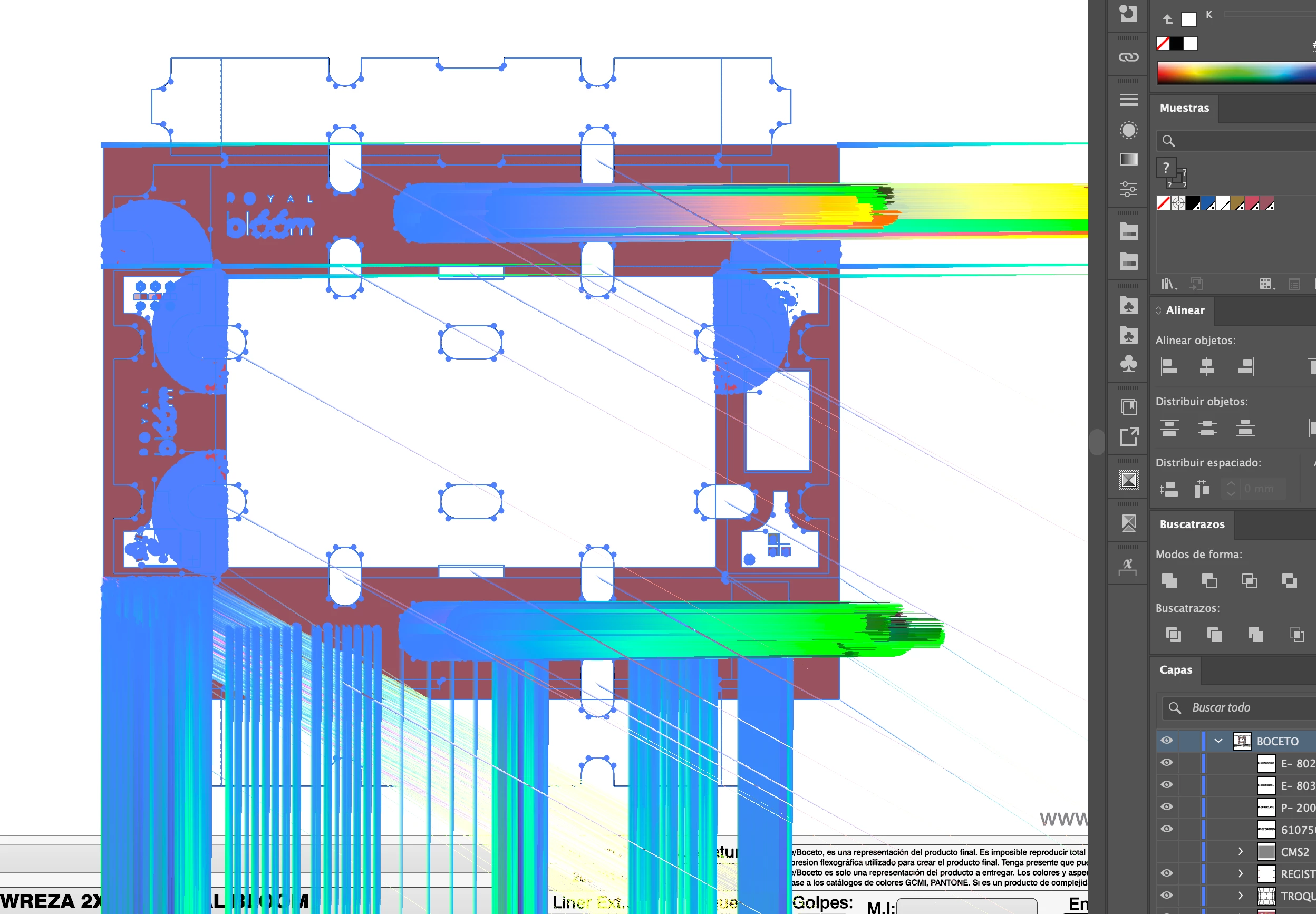Hide the BOCETO layer
Image resolution: width=1316 pixels, height=914 pixels.
click(x=1167, y=741)
